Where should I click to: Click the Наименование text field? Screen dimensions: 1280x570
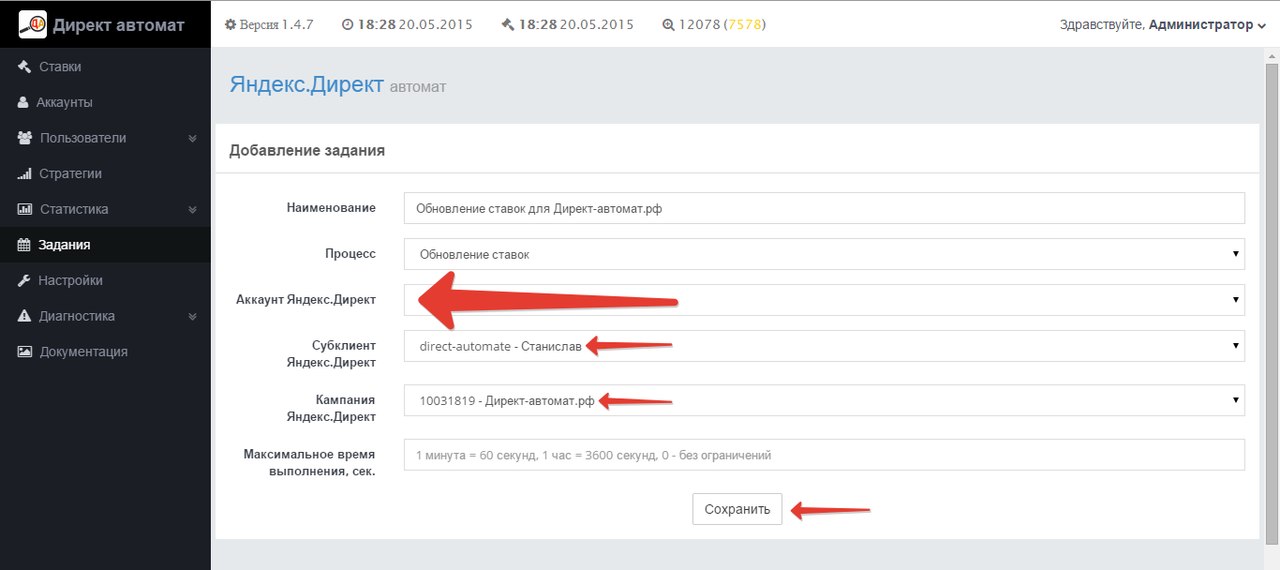(824, 208)
